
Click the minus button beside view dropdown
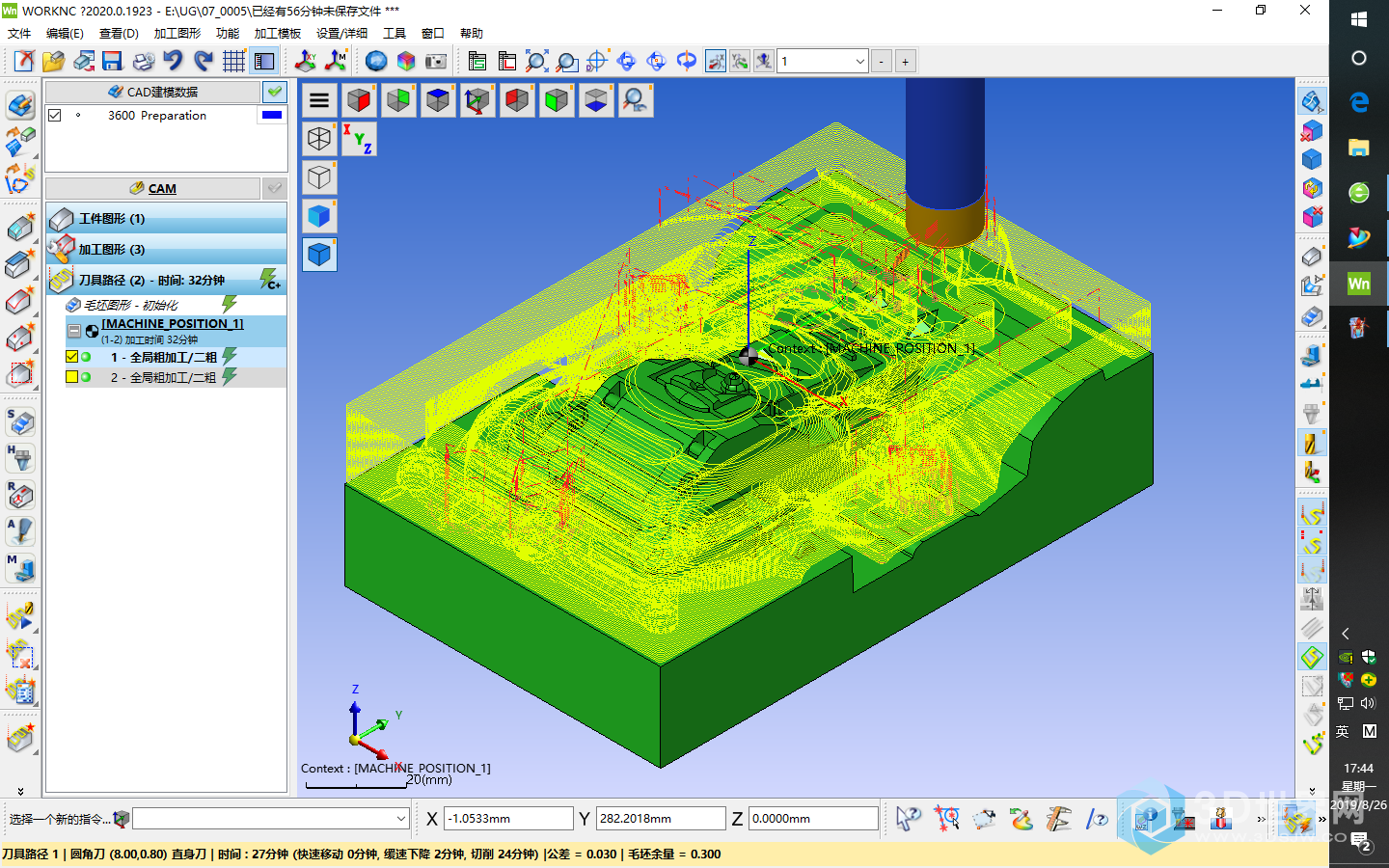[882, 61]
